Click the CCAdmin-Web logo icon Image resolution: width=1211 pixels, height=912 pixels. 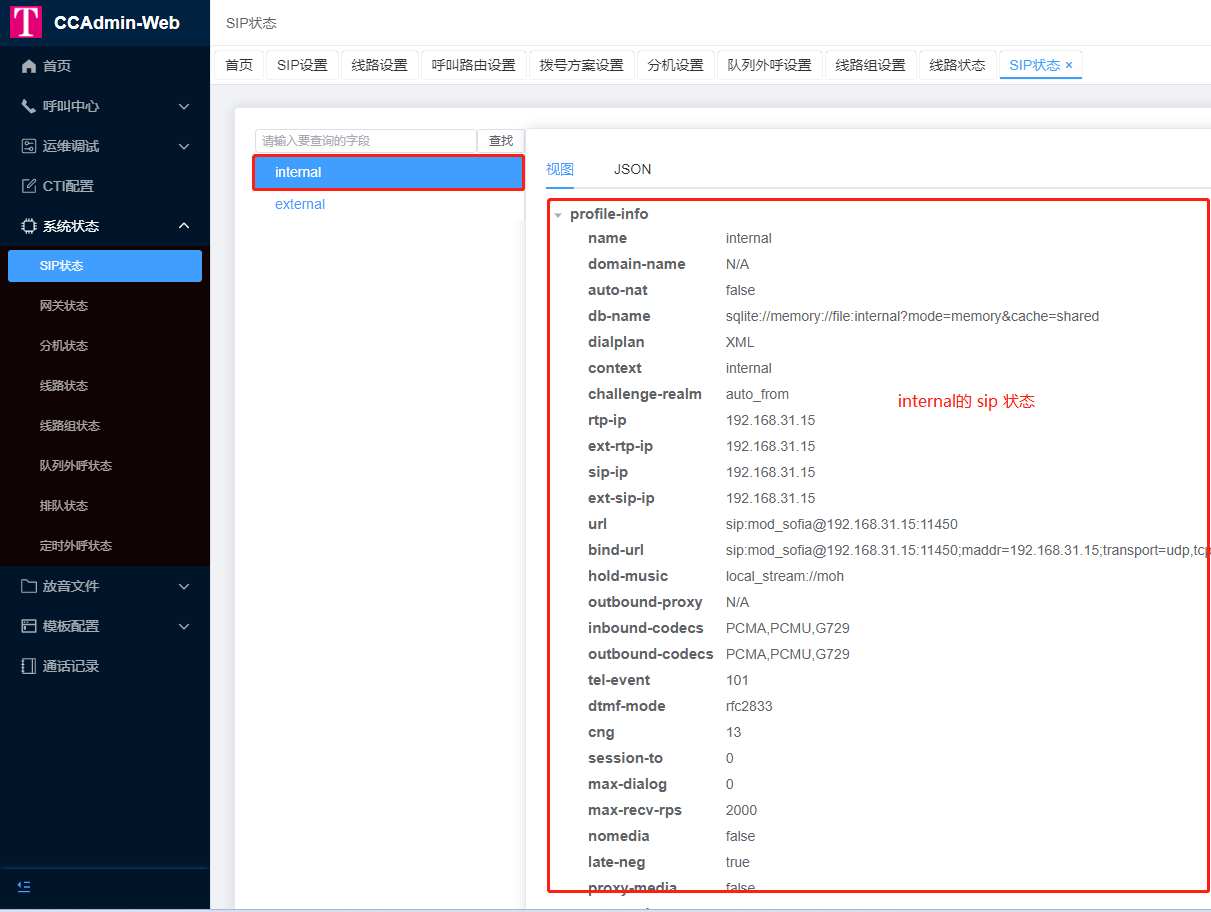pyautogui.click(x=26, y=22)
